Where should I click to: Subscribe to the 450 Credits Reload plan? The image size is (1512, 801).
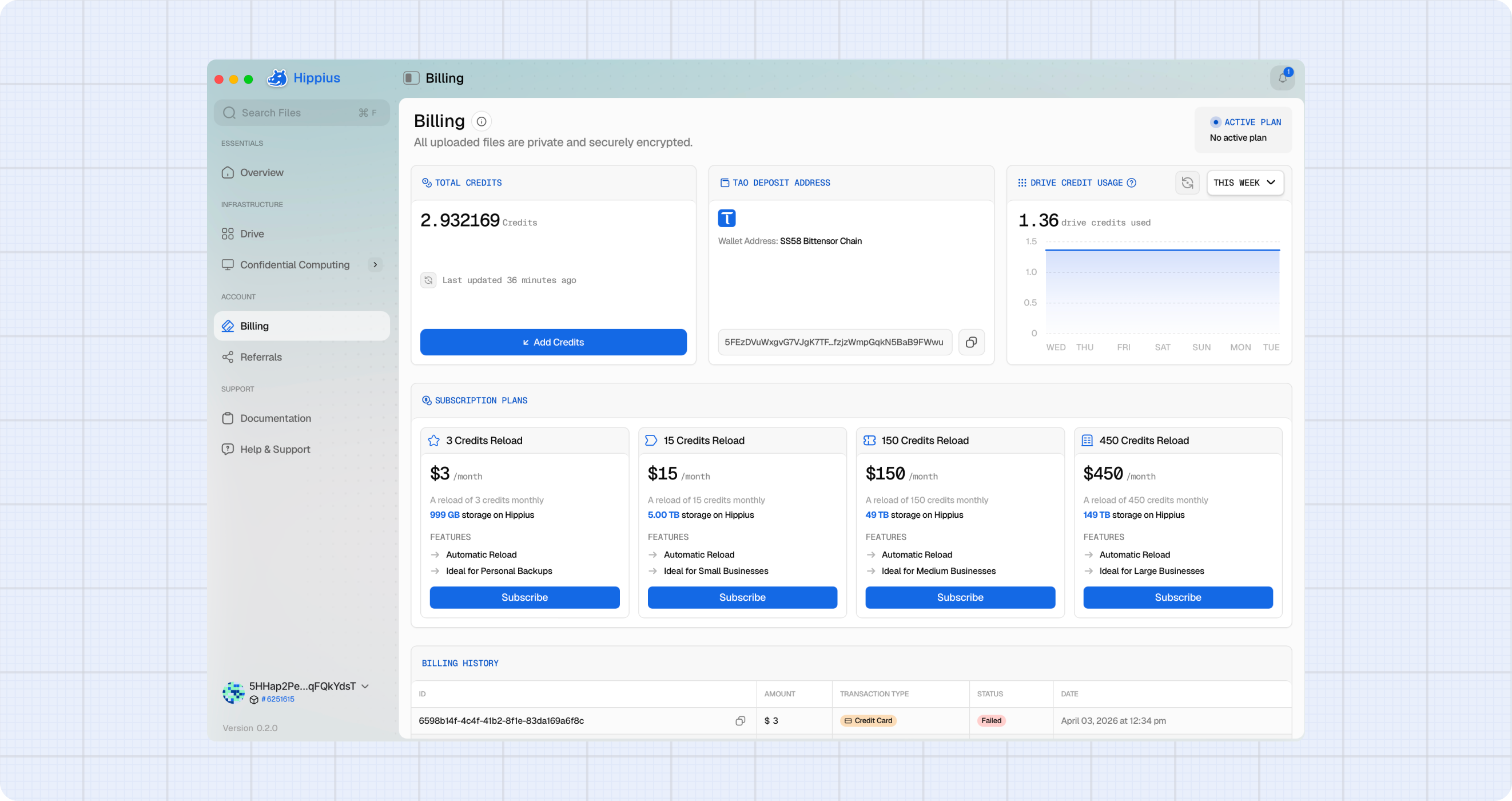(x=1178, y=598)
